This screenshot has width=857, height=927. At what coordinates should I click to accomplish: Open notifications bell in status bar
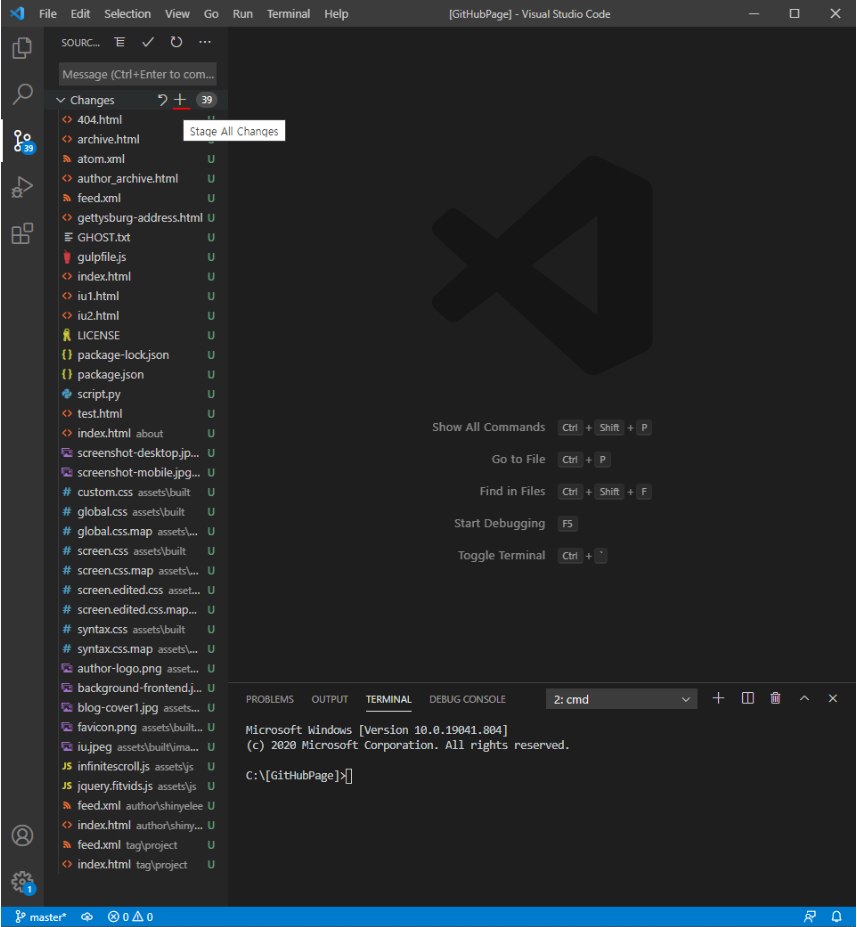[x=836, y=917]
